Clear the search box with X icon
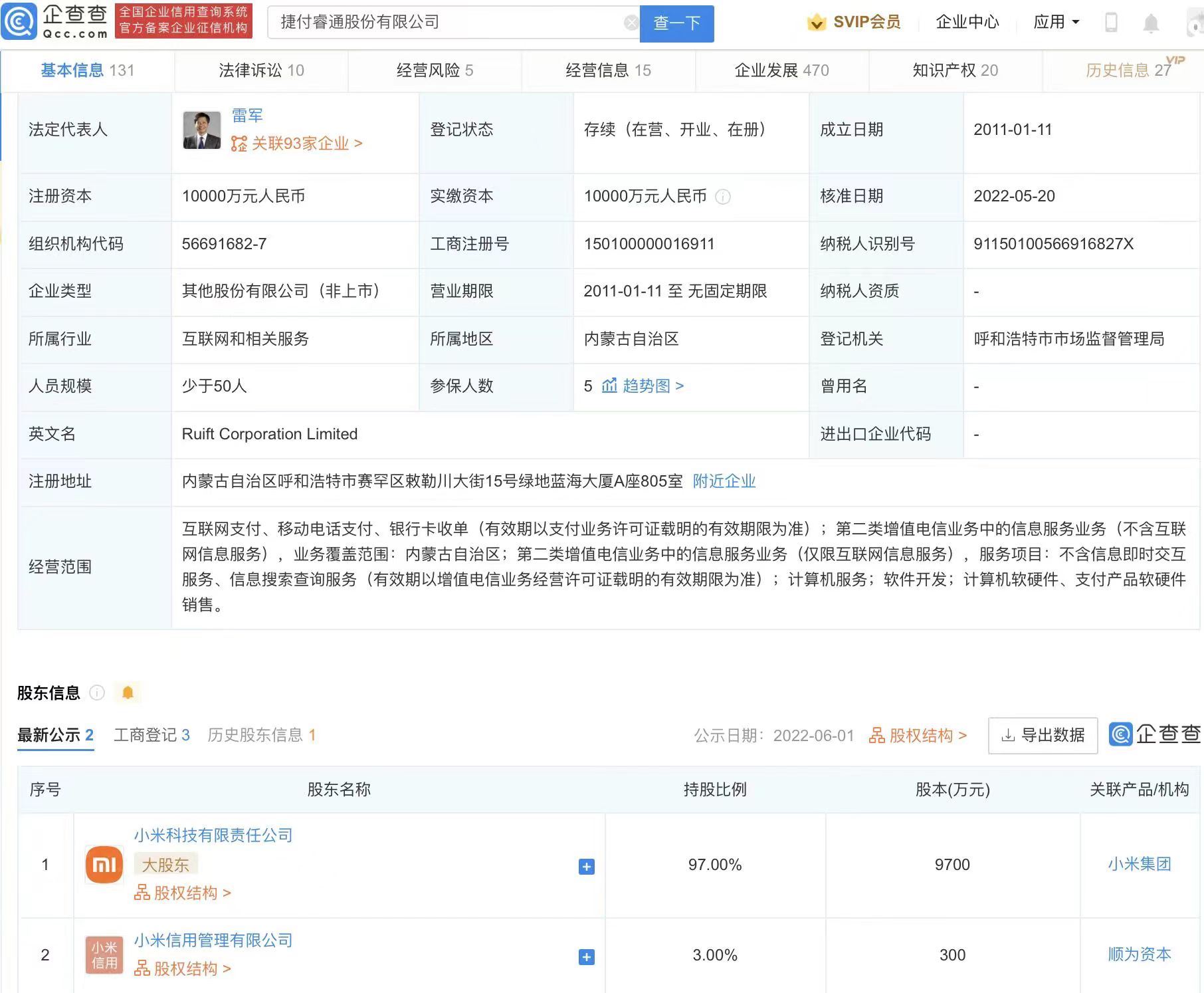1204x993 pixels. coord(631,23)
